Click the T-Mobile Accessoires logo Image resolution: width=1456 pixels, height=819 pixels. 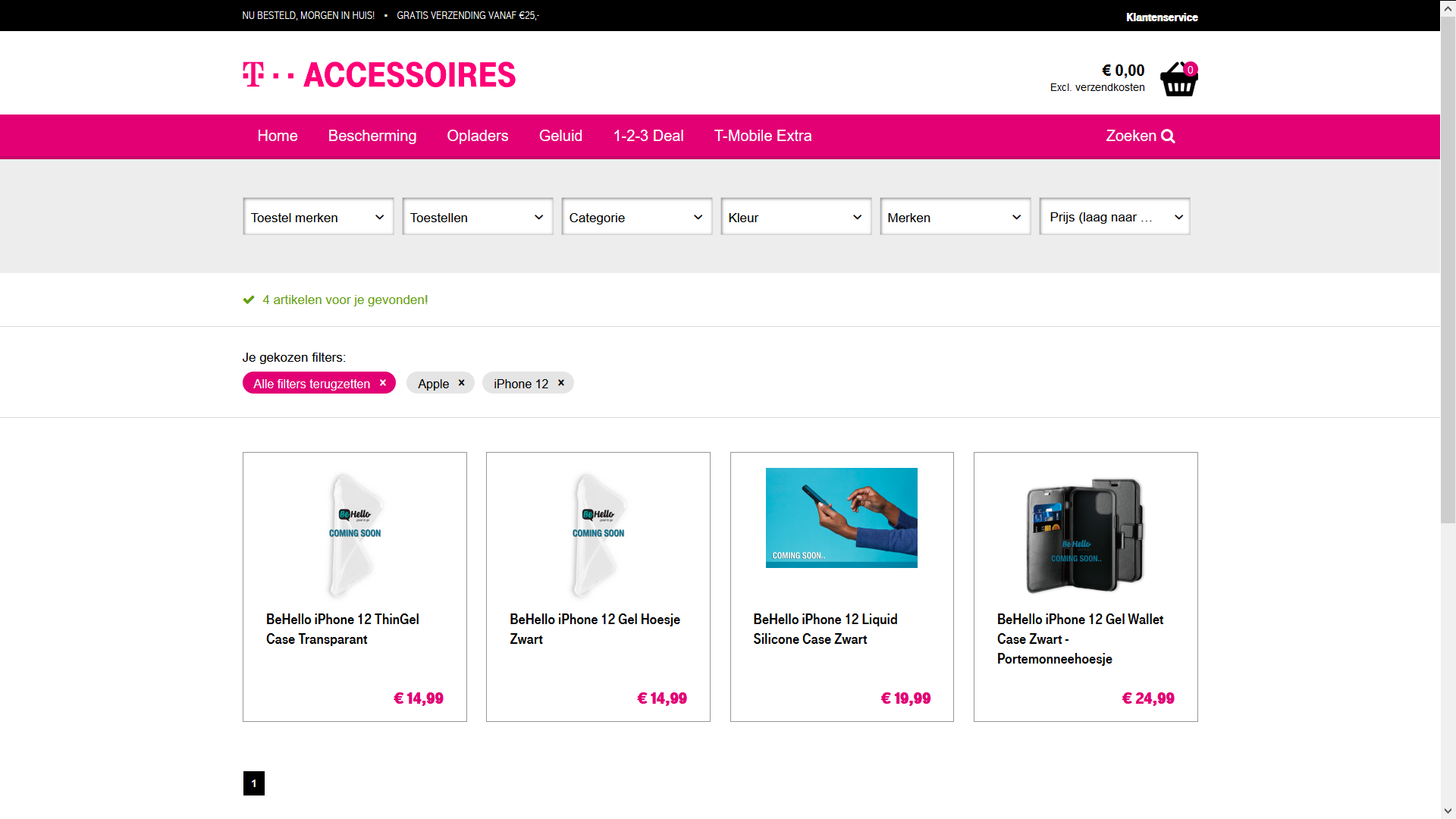tap(378, 75)
